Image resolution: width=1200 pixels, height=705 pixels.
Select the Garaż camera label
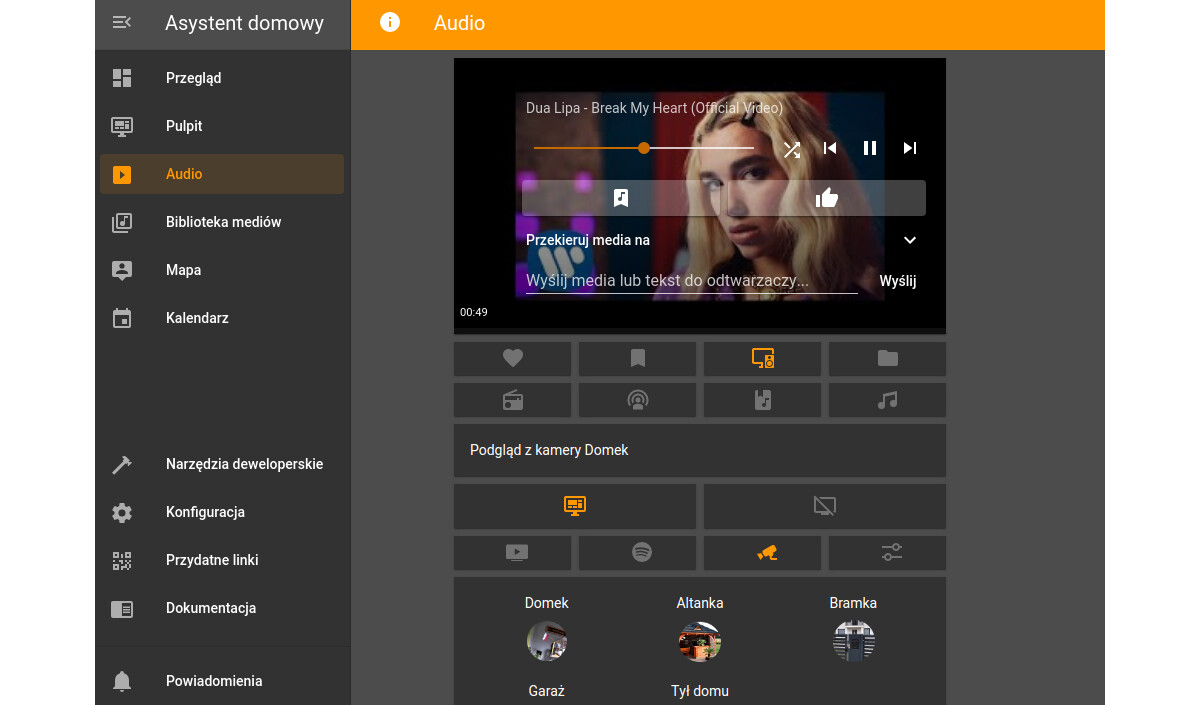pyautogui.click(x=547, y=691)
